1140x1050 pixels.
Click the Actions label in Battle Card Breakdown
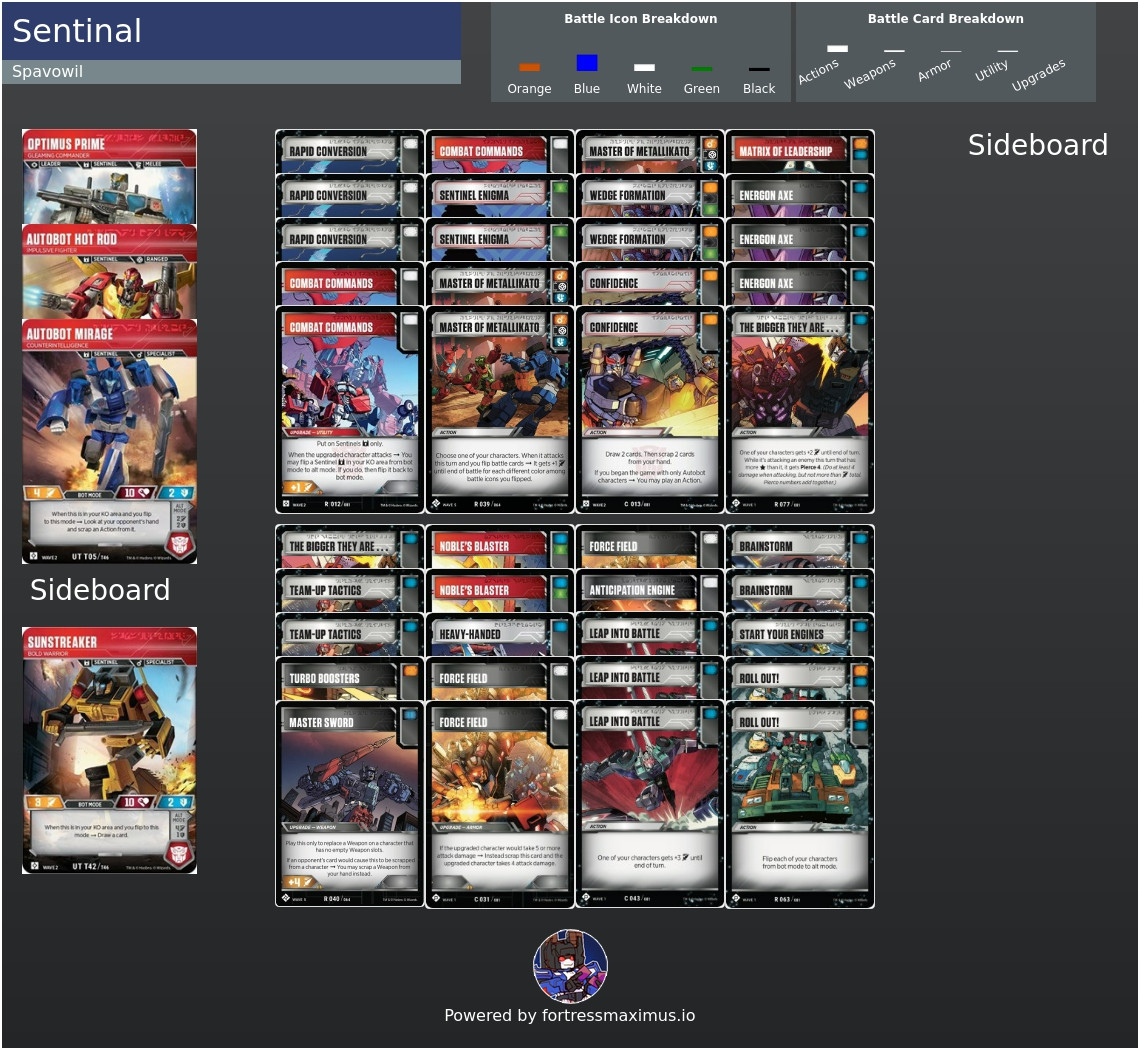point(819,71)
